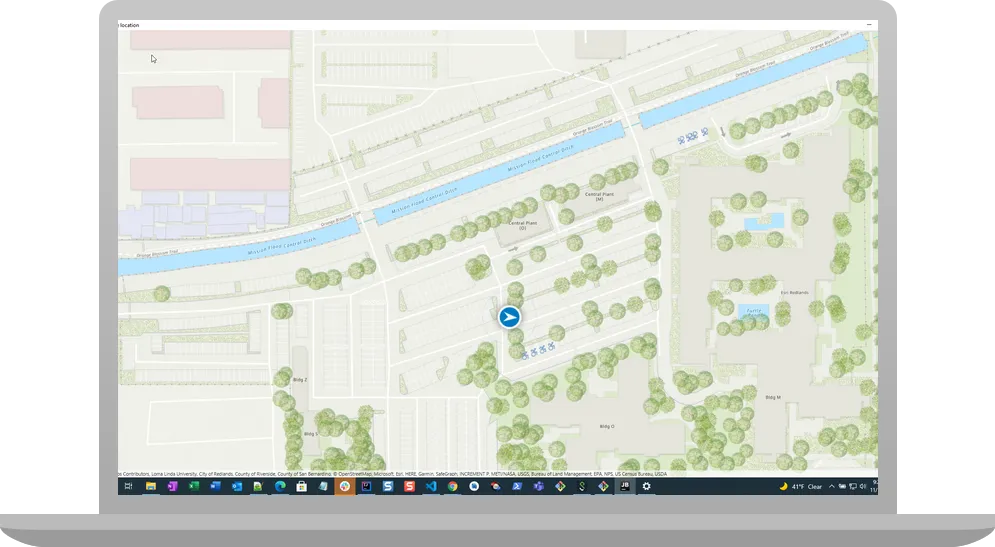Click the map attribution text at the bottom
This screenshot has height=547, width=995.
393,474
